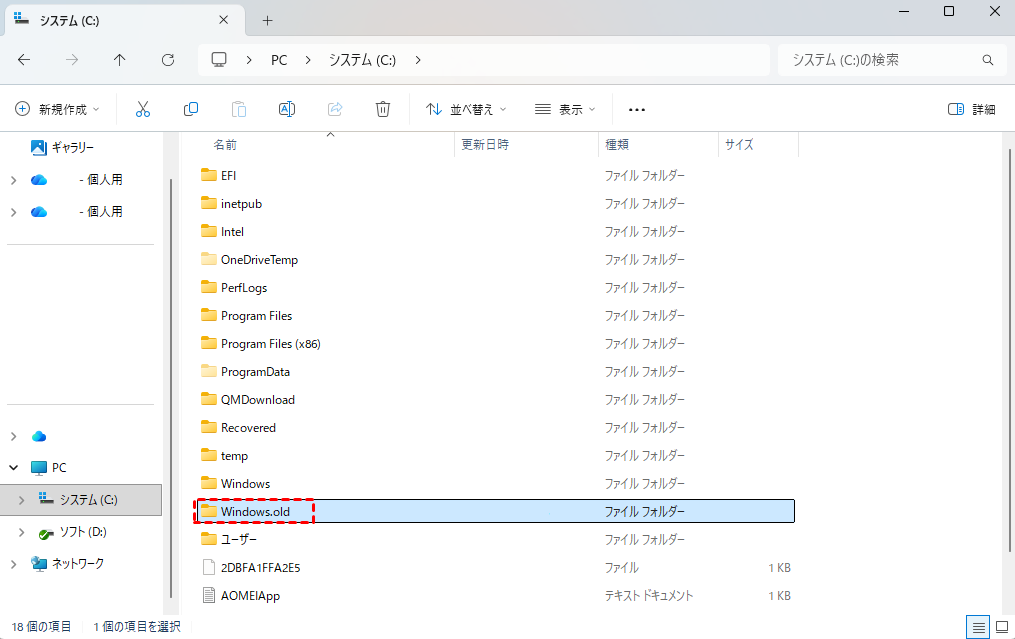Click the システム (C:)の検索 search box
The width and height of the screenshot is (1015, 639).
(x=880, y=60)
